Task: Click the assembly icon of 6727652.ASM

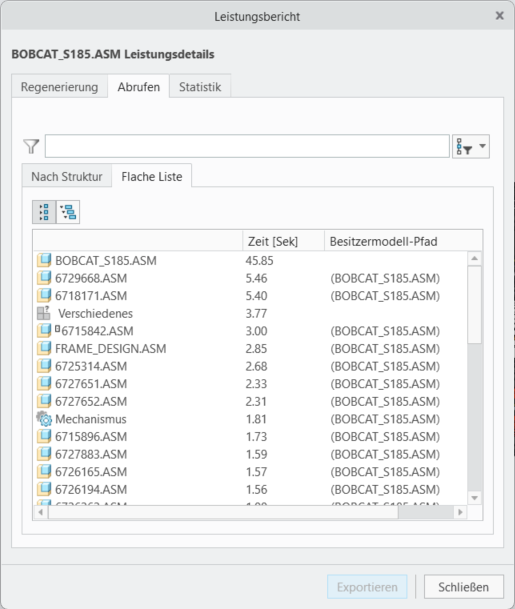Action: tap(44, 400)
